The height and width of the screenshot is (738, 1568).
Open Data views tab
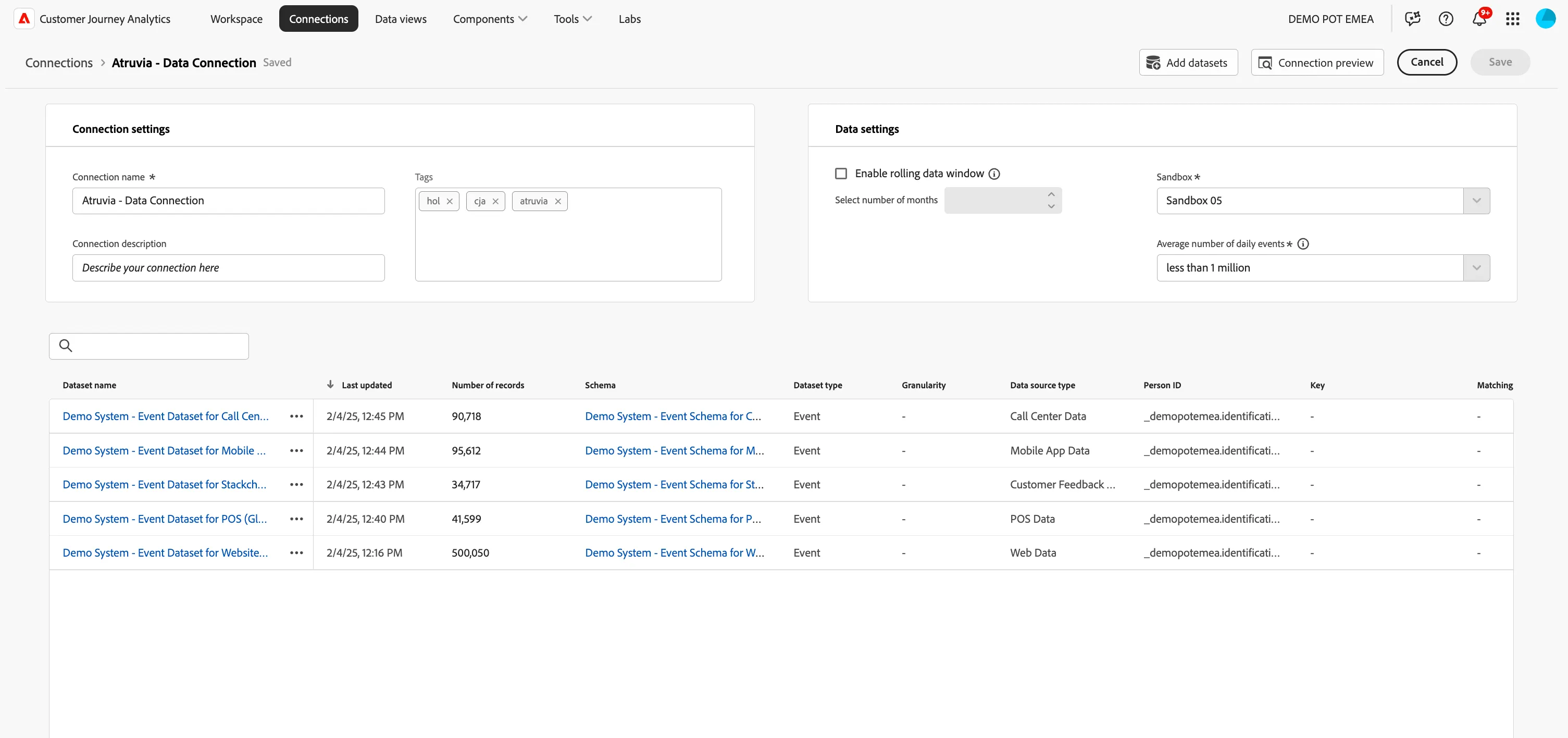click(x=401, y=19)
